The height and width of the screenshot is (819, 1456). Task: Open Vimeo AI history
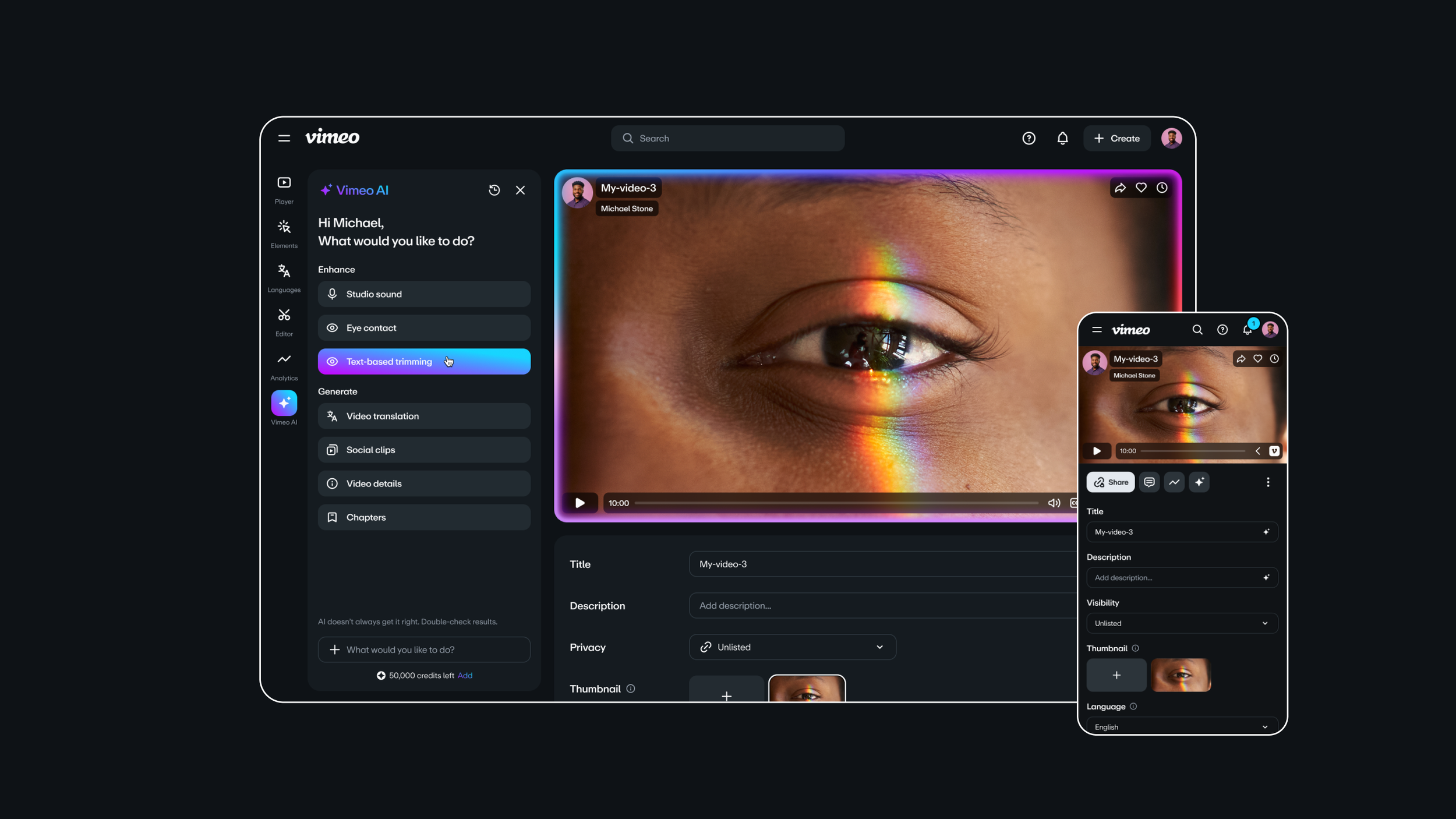tap(494, 190)
